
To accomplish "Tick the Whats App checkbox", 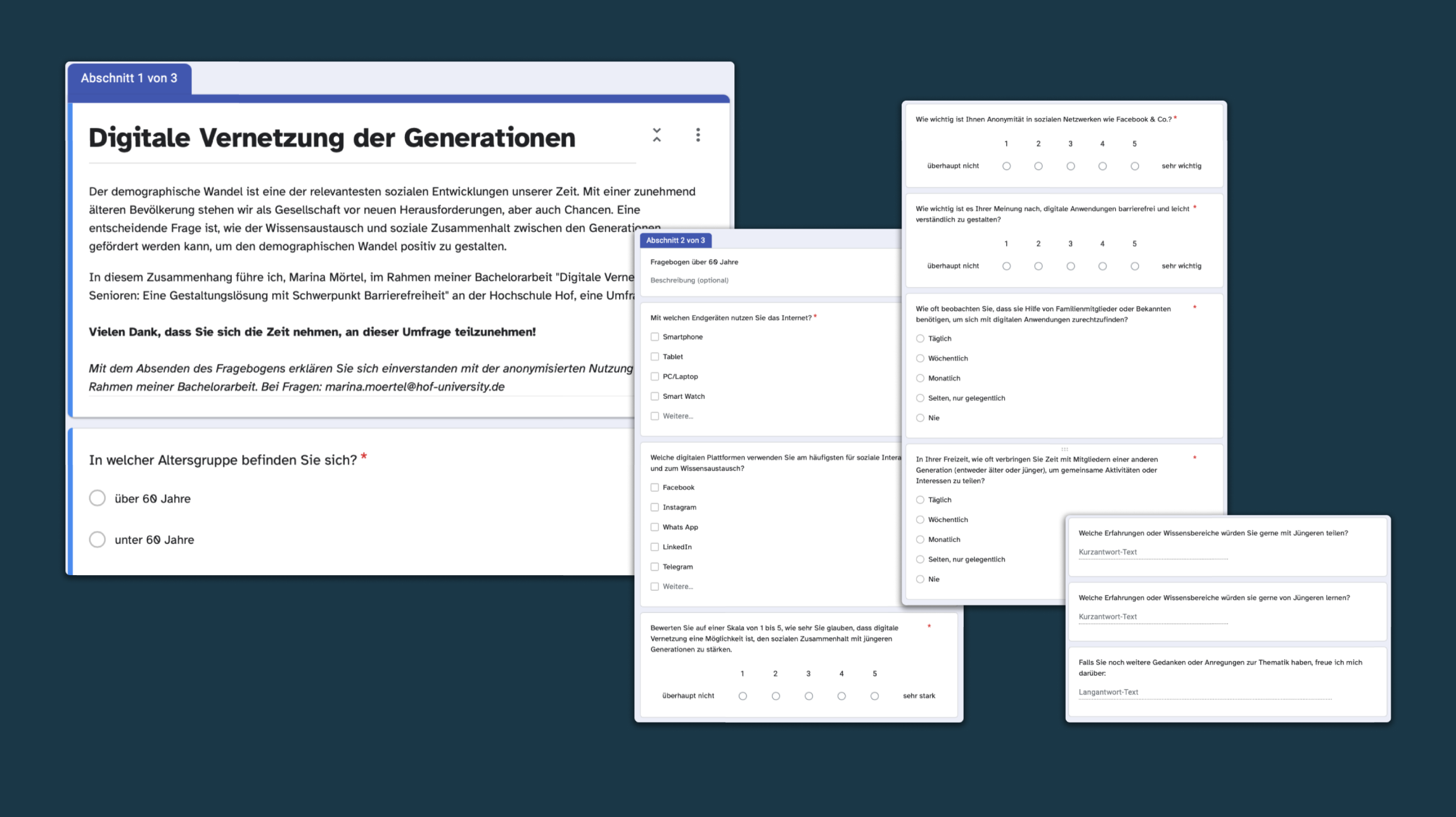I will [x=655, y=527].
